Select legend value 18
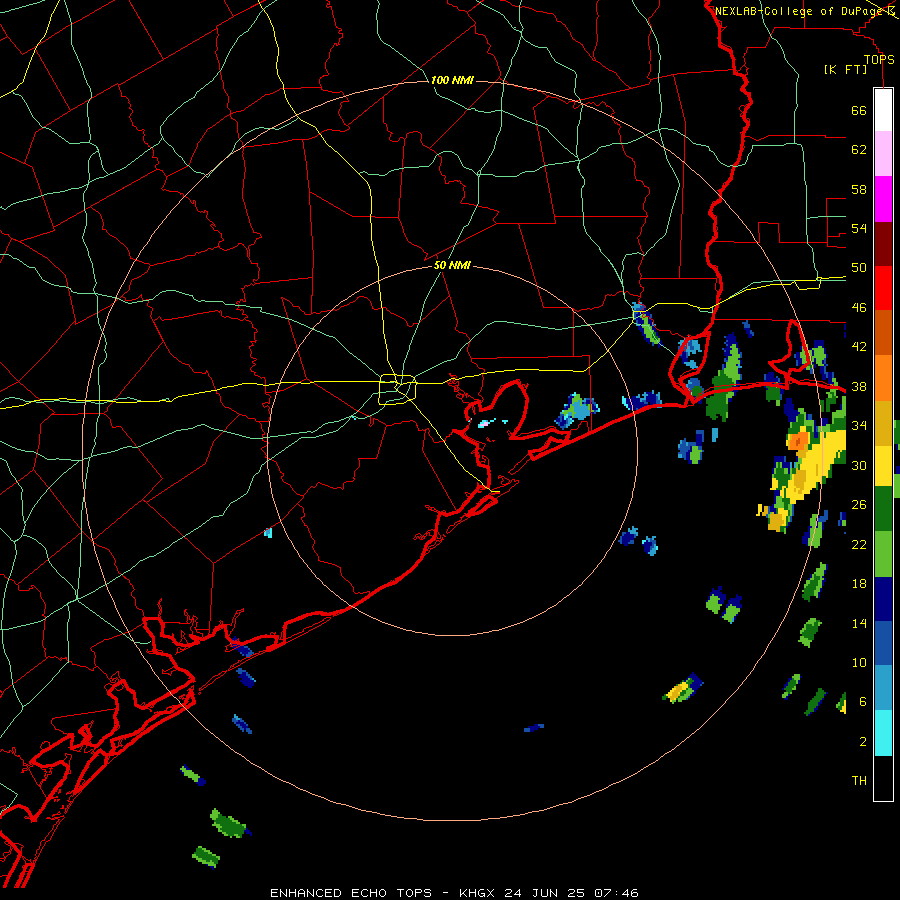Viewport: 900px width, 900px height. (859, 584)
